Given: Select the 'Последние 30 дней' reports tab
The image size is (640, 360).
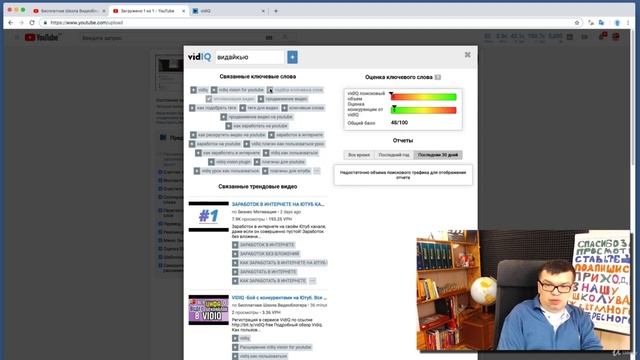Looking at the screenshot, I should [438, 155].
